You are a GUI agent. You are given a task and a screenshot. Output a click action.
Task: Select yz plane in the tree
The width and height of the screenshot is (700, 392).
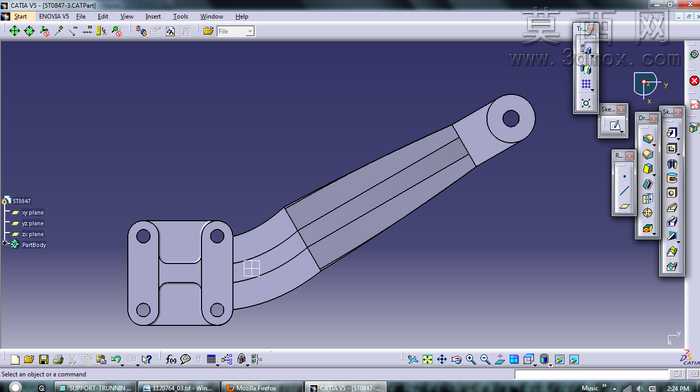33,223
